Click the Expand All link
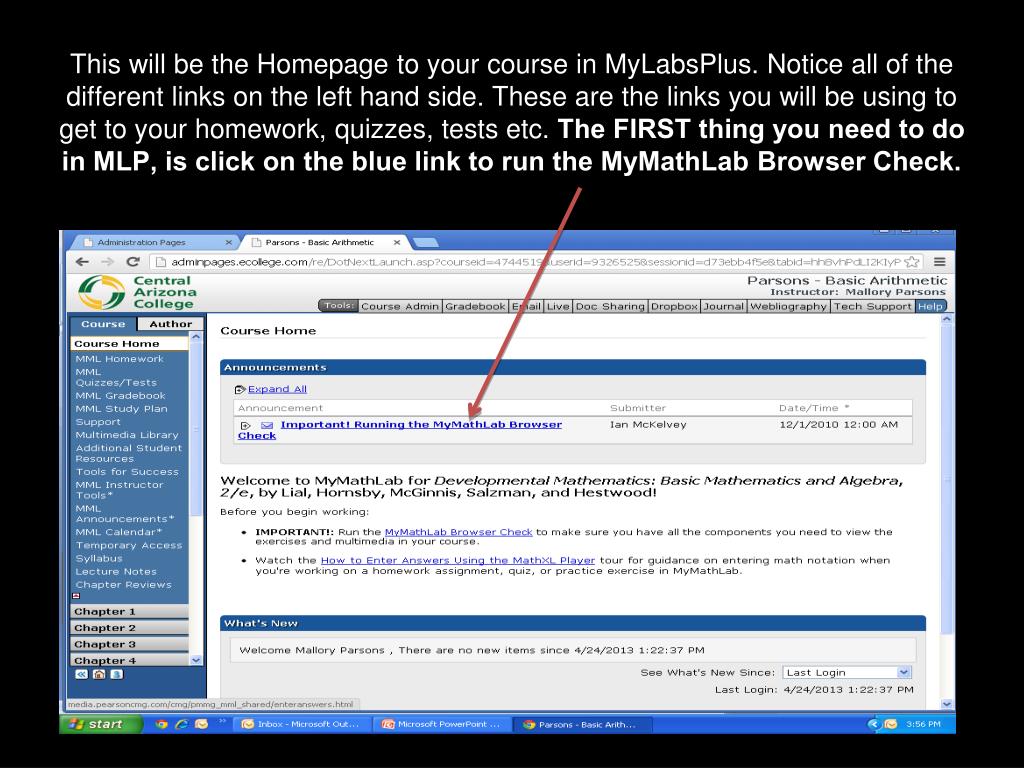 coord(277,389)
